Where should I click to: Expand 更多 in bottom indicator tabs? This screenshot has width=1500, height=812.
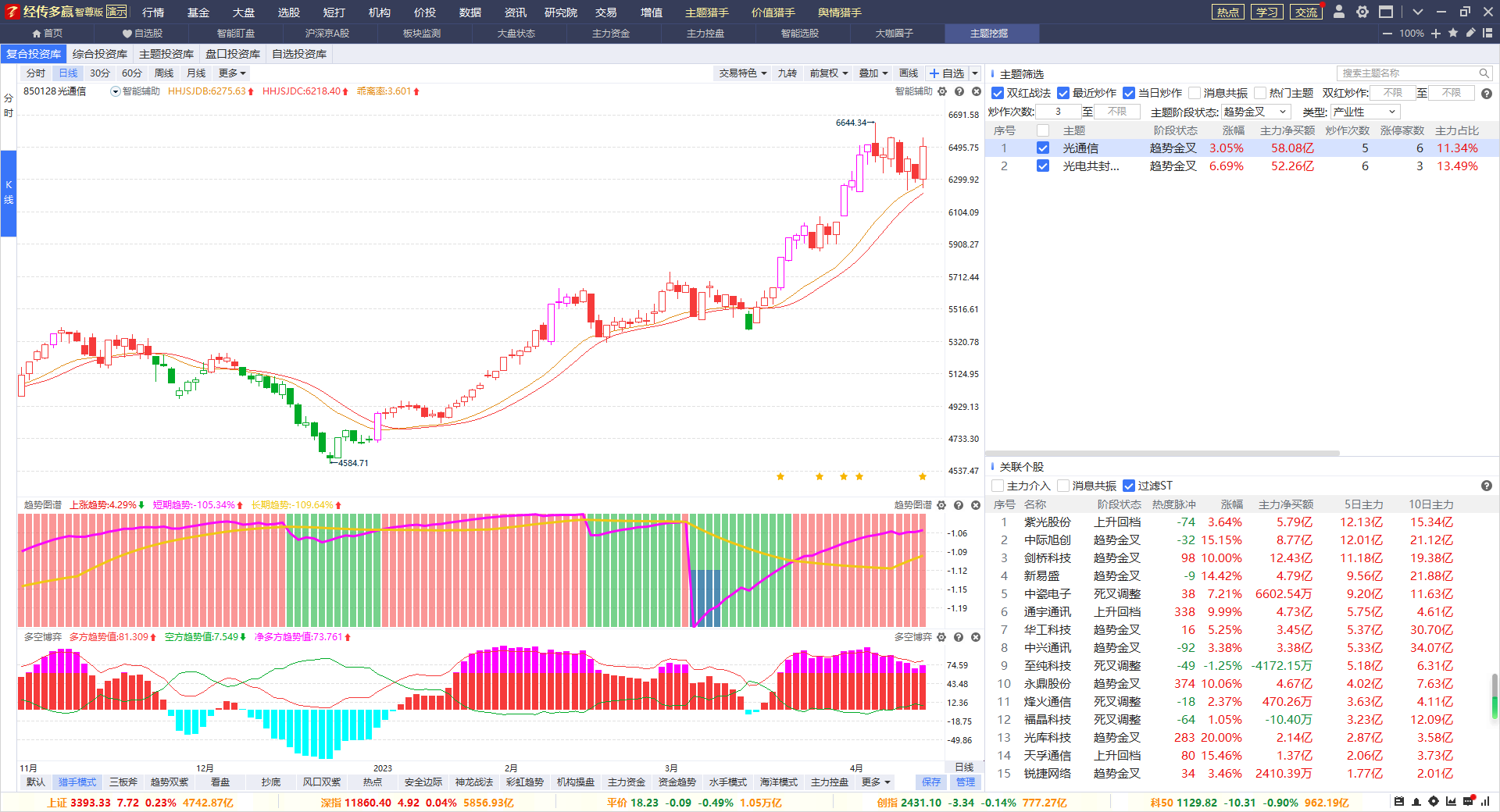876,782
